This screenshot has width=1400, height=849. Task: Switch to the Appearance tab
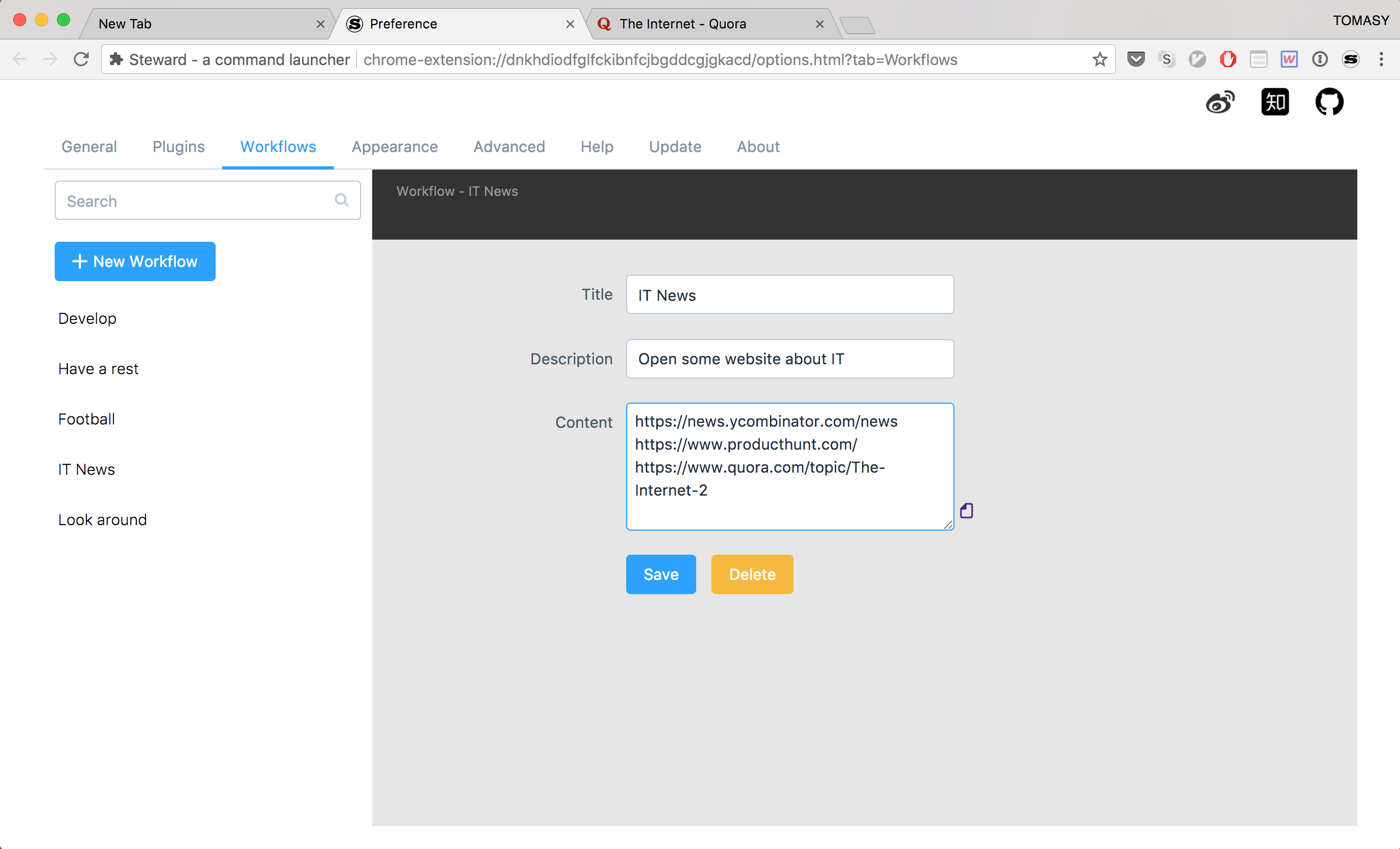pyautogui.click(x=394, y=147)
